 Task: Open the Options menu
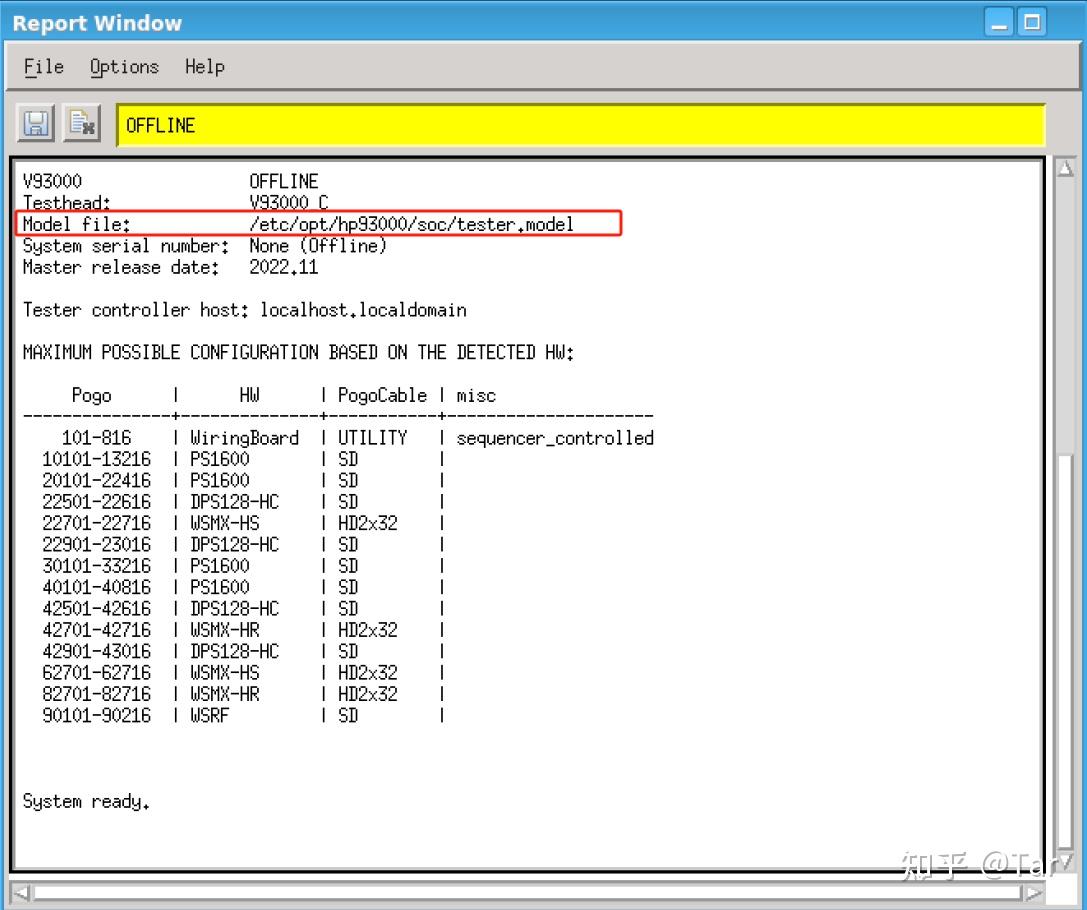point(124,66)
